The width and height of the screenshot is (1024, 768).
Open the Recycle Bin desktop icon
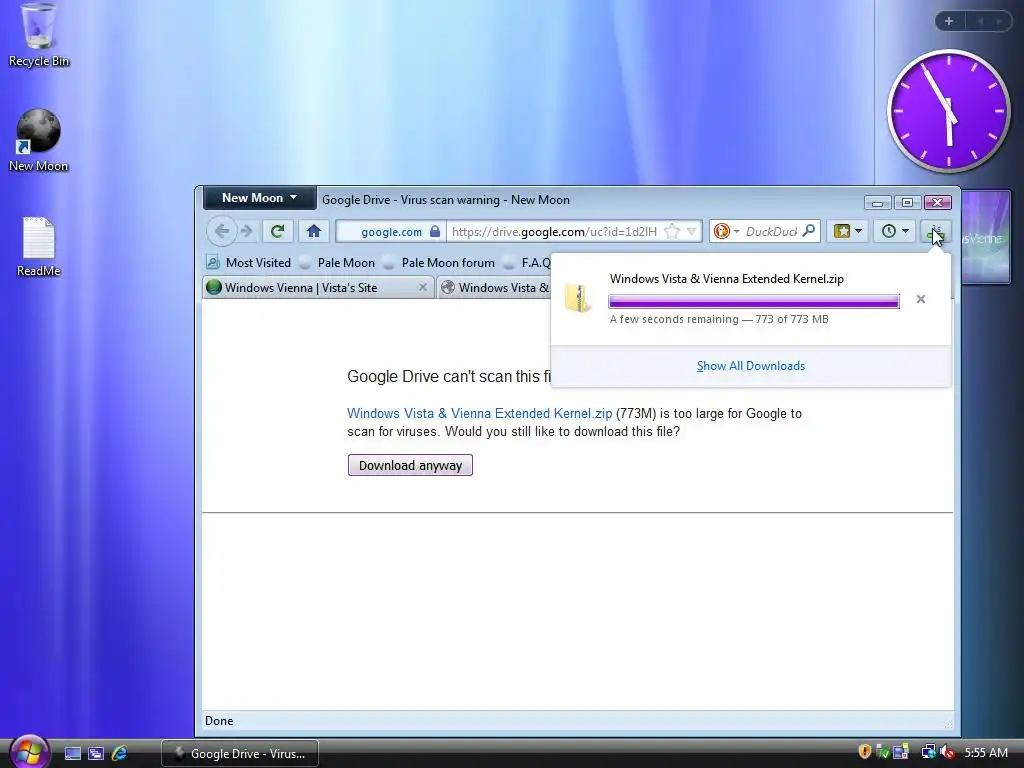coord(39,36)
